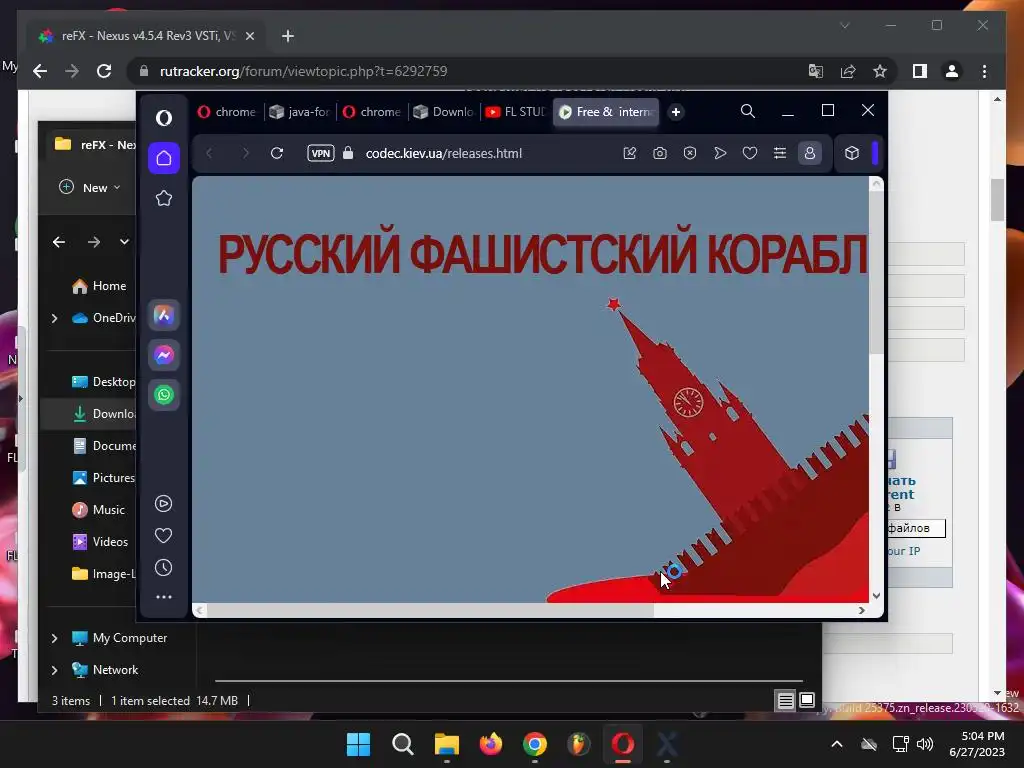Screen dimensions: 1024x768
Task: Share rutracker page from Chrome
Action: [x=848, y=71]
